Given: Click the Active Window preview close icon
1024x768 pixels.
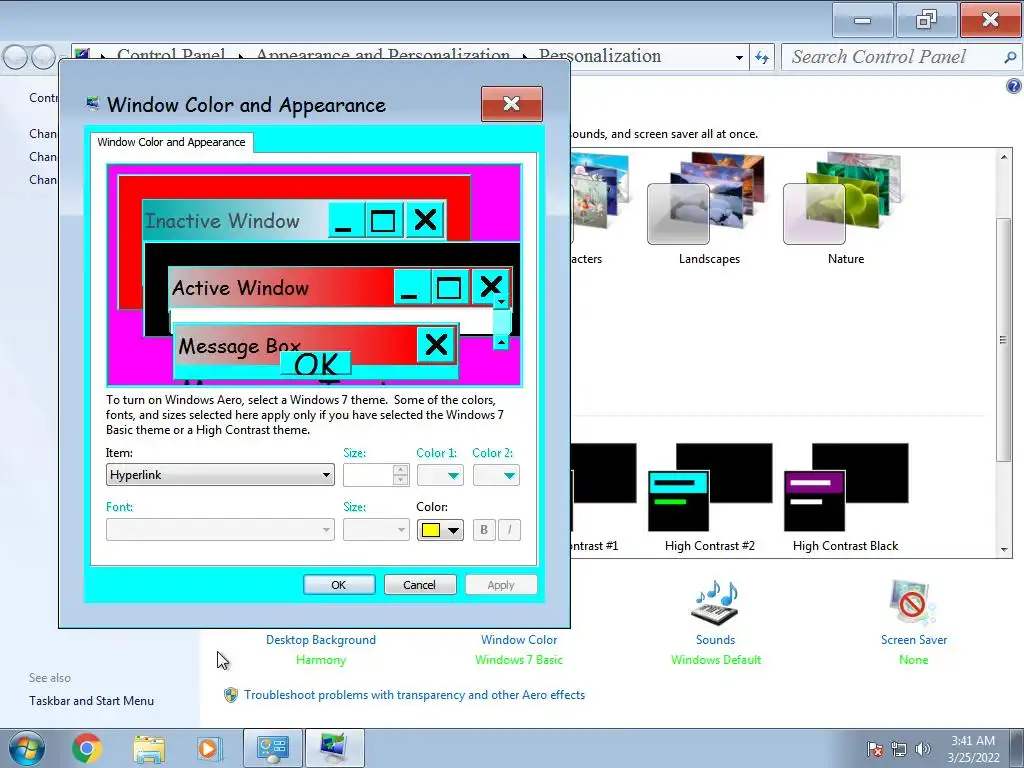Looking at the screenshot, I should coord(490,286).
